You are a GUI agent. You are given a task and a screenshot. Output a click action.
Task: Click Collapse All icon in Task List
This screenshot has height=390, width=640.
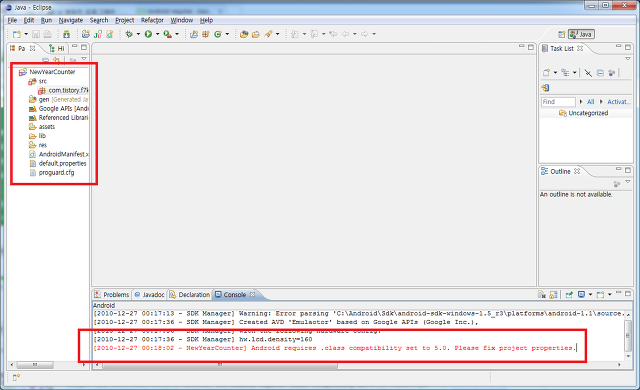(x=600, y=73)
